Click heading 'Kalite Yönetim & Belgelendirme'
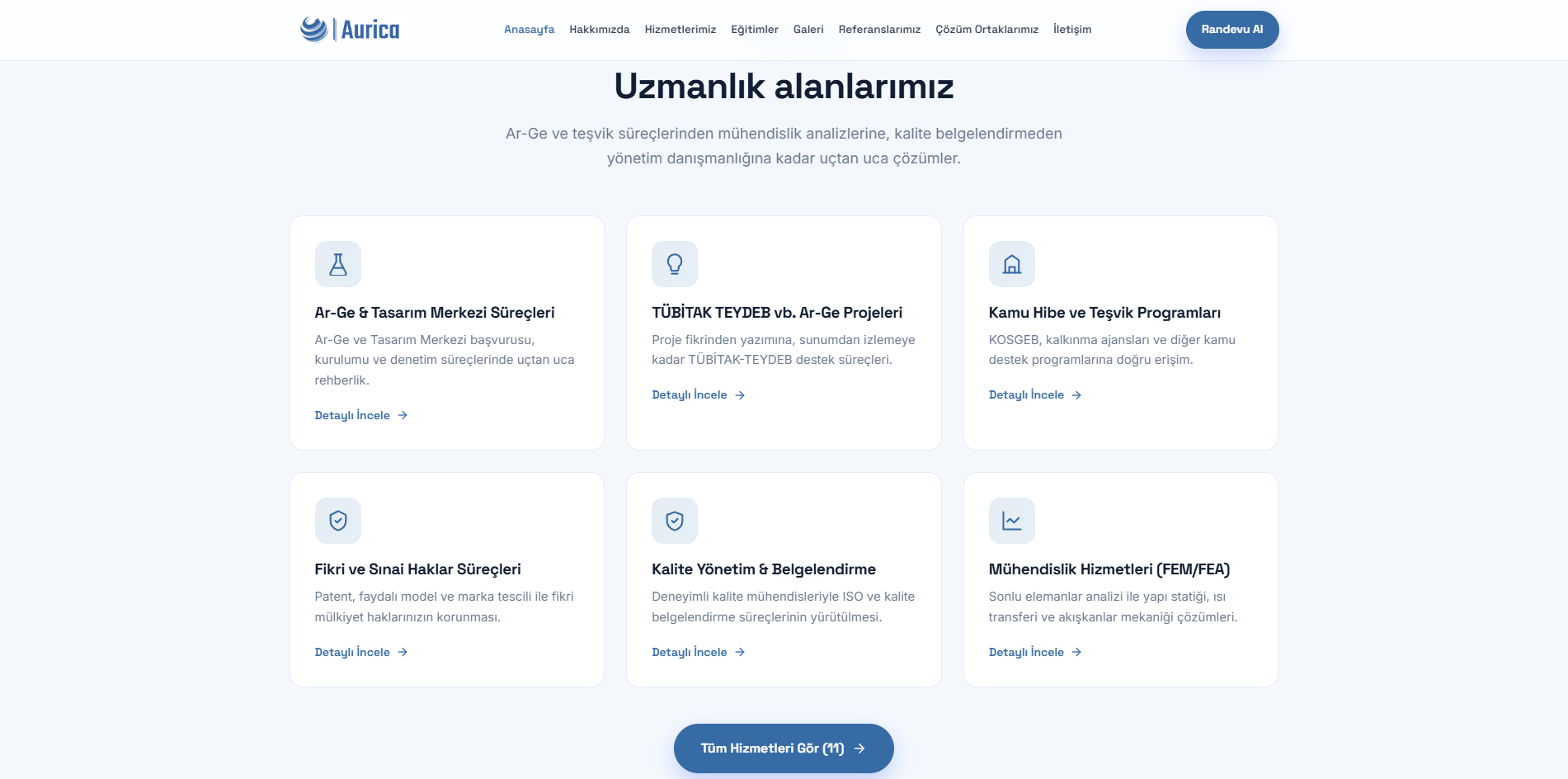 pyautogui.click(x=764, y=569)
